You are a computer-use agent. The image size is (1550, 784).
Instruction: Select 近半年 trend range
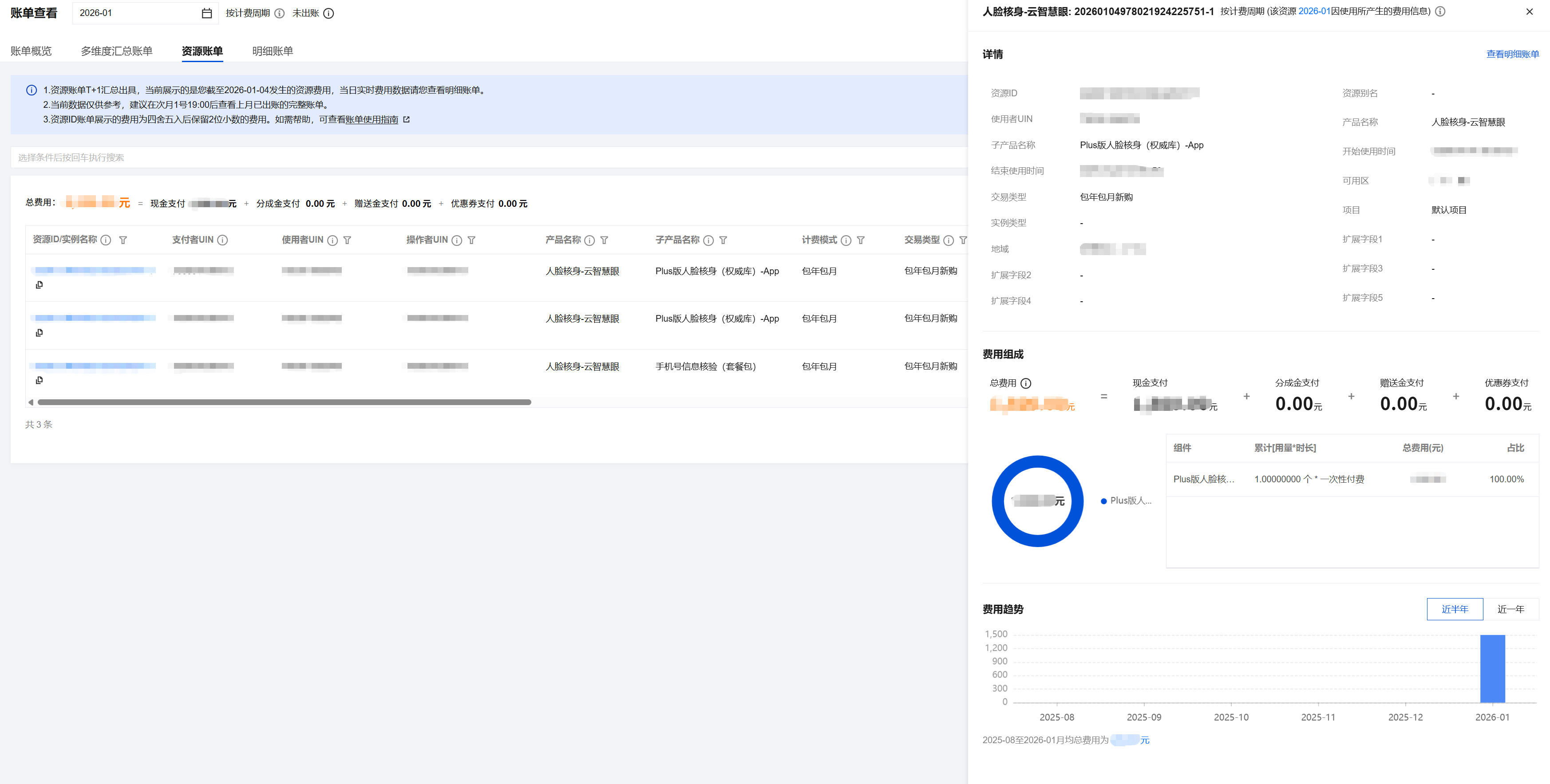click(x=1454, y=609)
